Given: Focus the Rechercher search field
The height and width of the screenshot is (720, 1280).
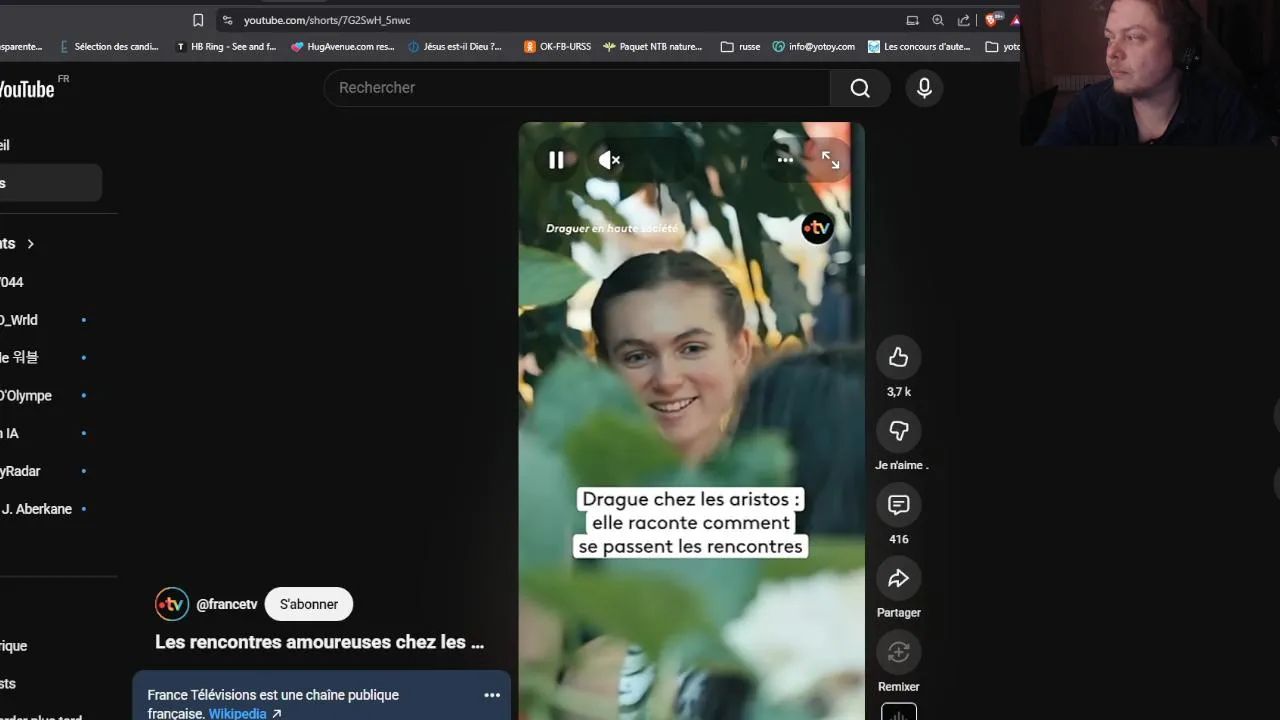Looking at the screenshot, I should 577,88.
